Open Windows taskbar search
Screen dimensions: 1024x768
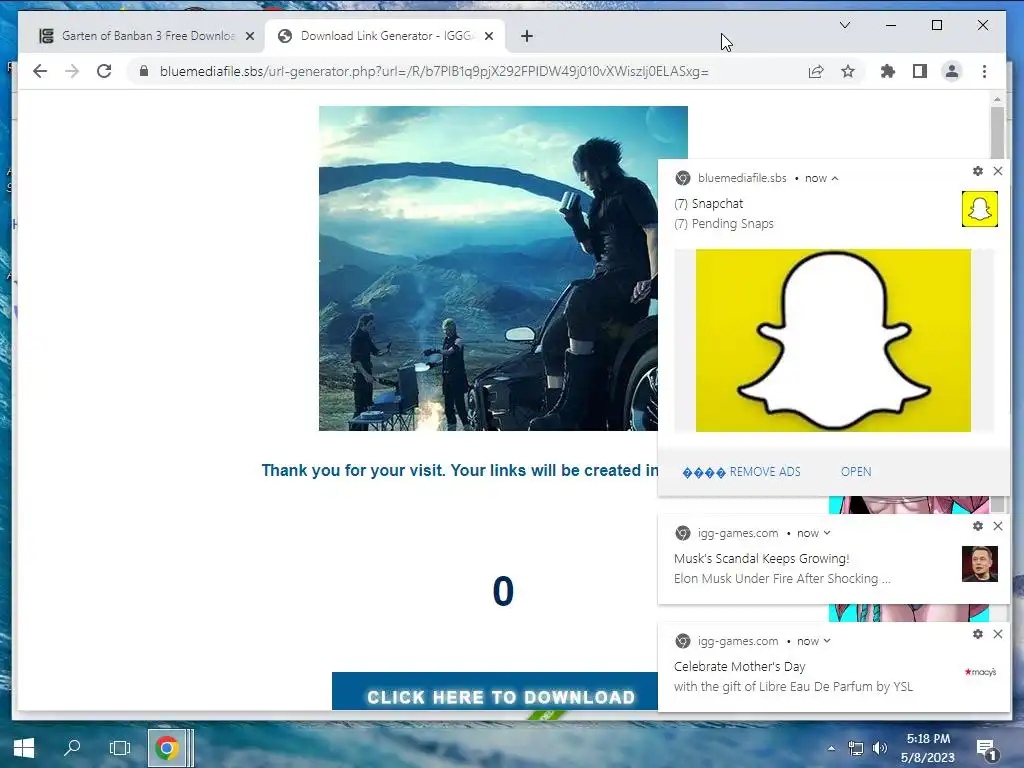72,748
